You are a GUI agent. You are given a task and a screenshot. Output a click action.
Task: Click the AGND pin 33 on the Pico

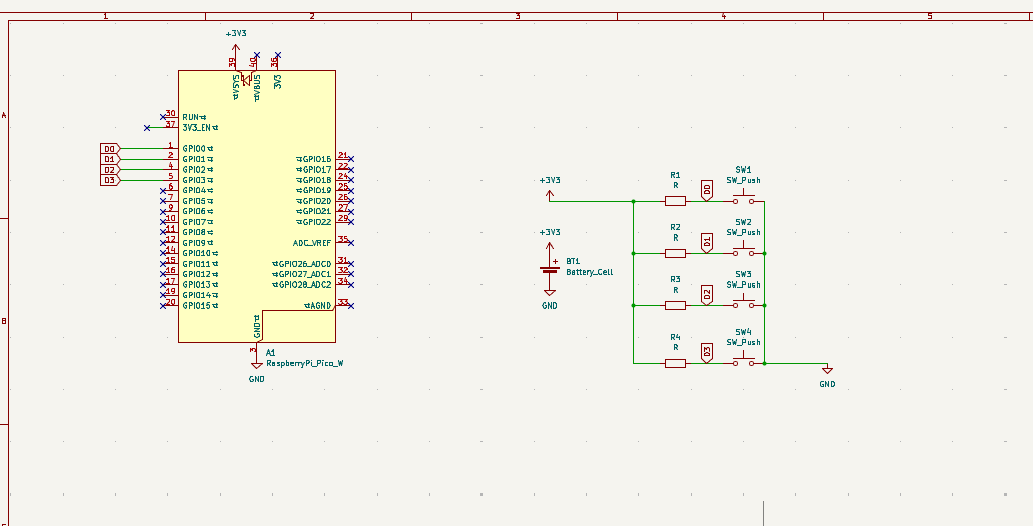click(342, 305)
